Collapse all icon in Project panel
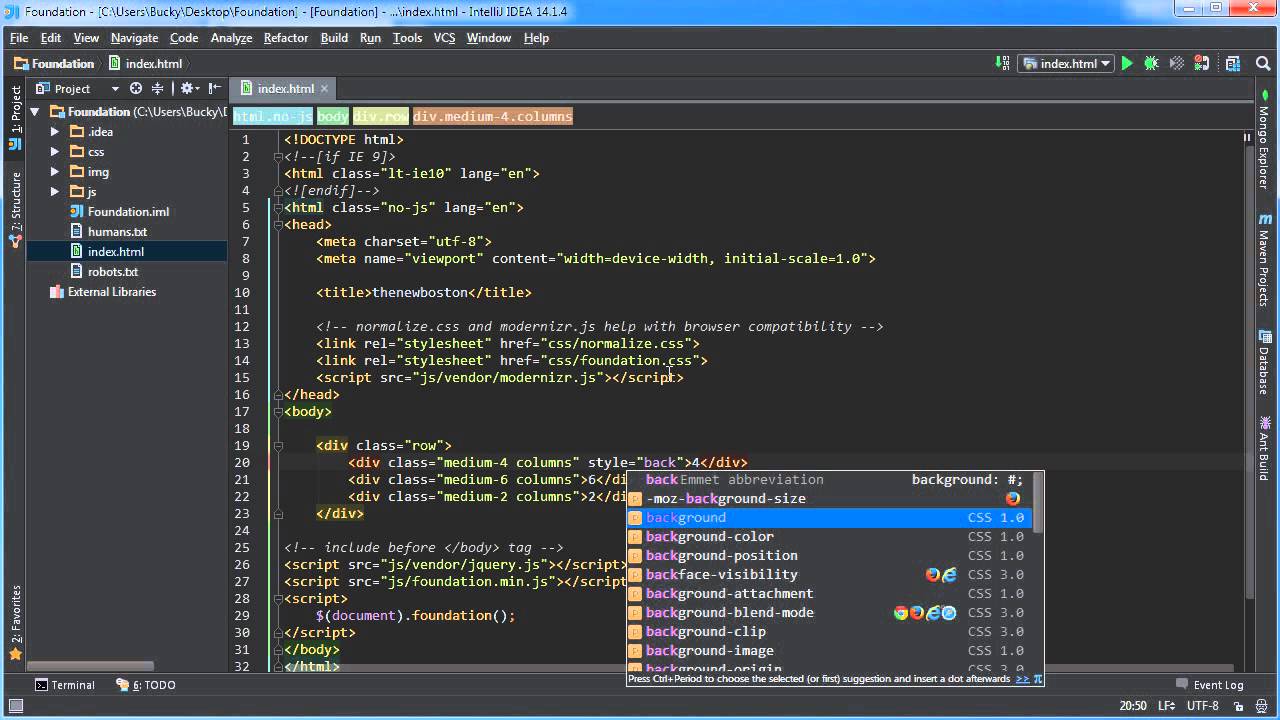 click(x=158, y=89)
